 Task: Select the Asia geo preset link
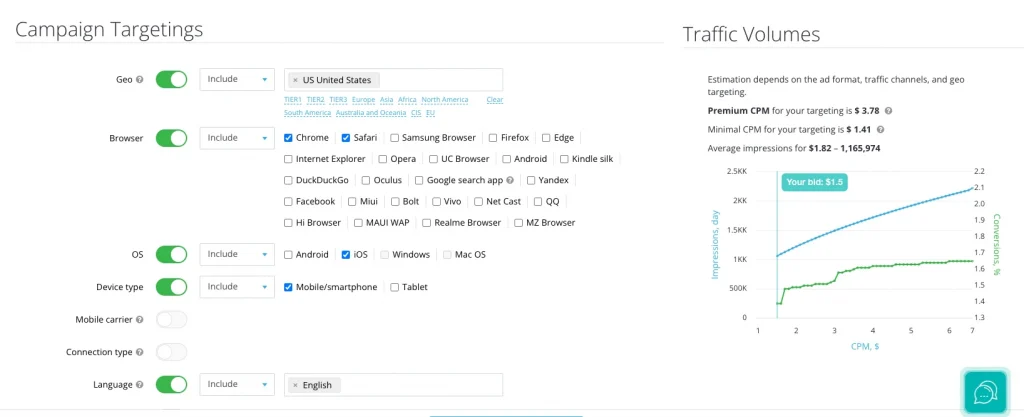coord(387,100)
